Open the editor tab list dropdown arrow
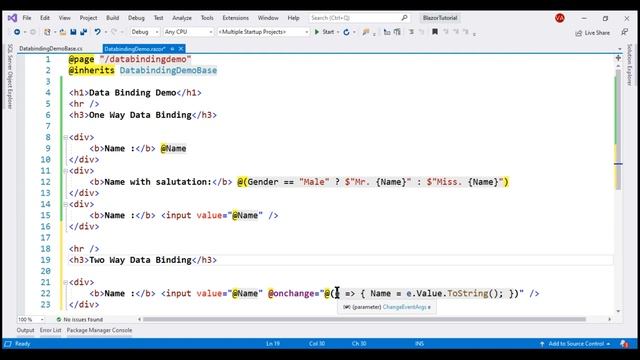 (x=620, y=49)
